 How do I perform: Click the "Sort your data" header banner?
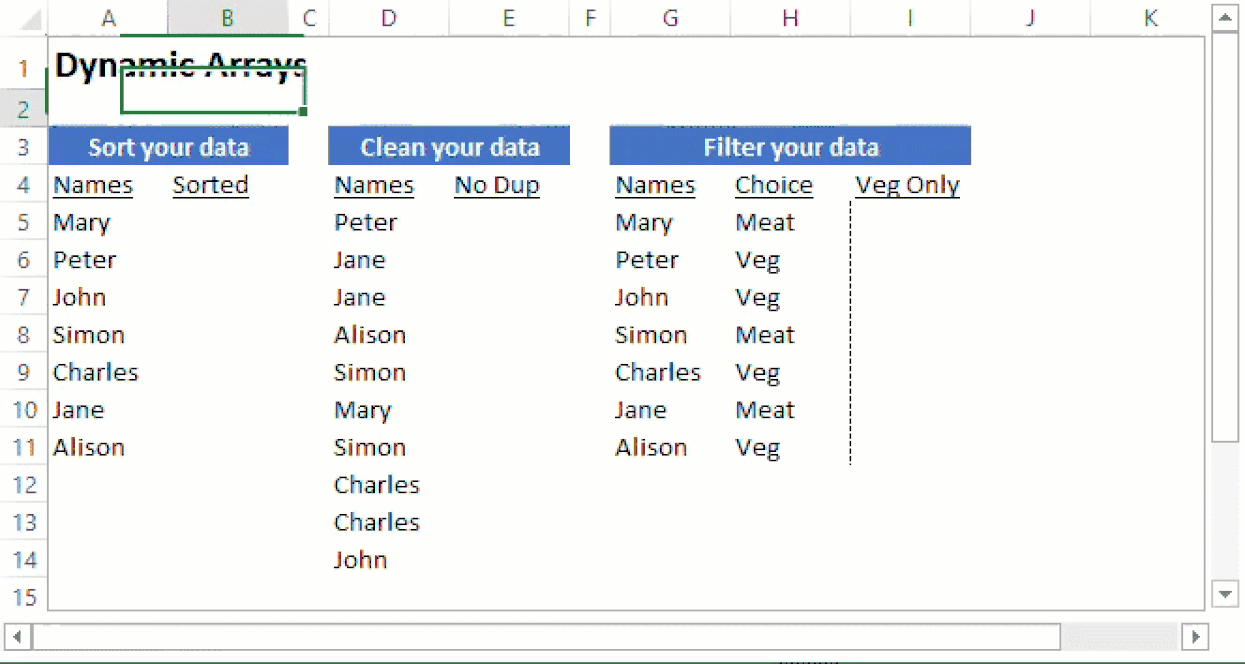(168, 148)
